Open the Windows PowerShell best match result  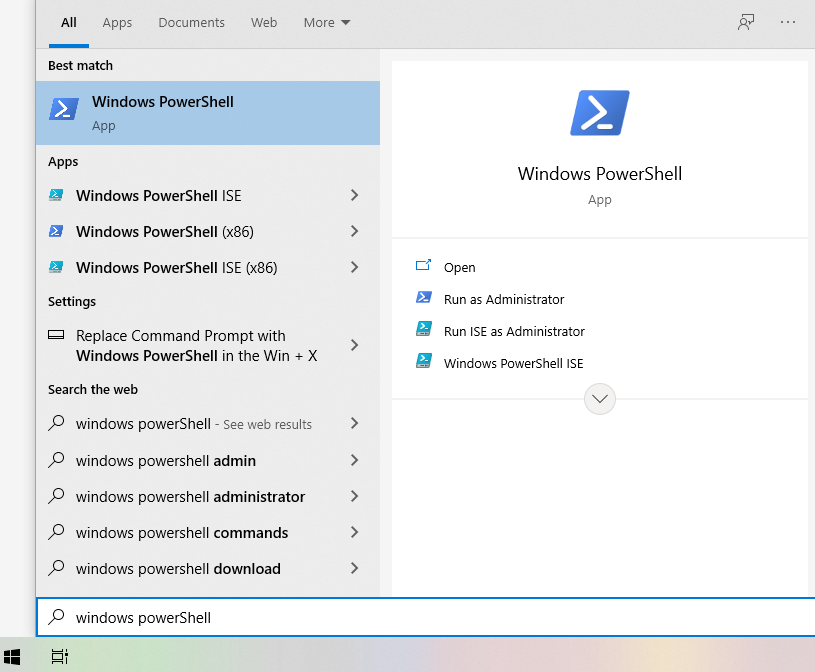click(208, 112)
